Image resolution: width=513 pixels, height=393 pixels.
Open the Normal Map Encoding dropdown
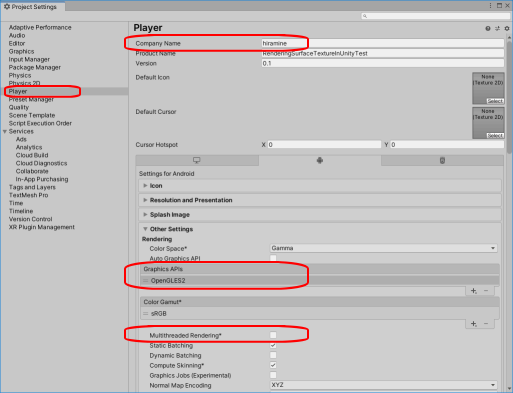click(383, 385)
